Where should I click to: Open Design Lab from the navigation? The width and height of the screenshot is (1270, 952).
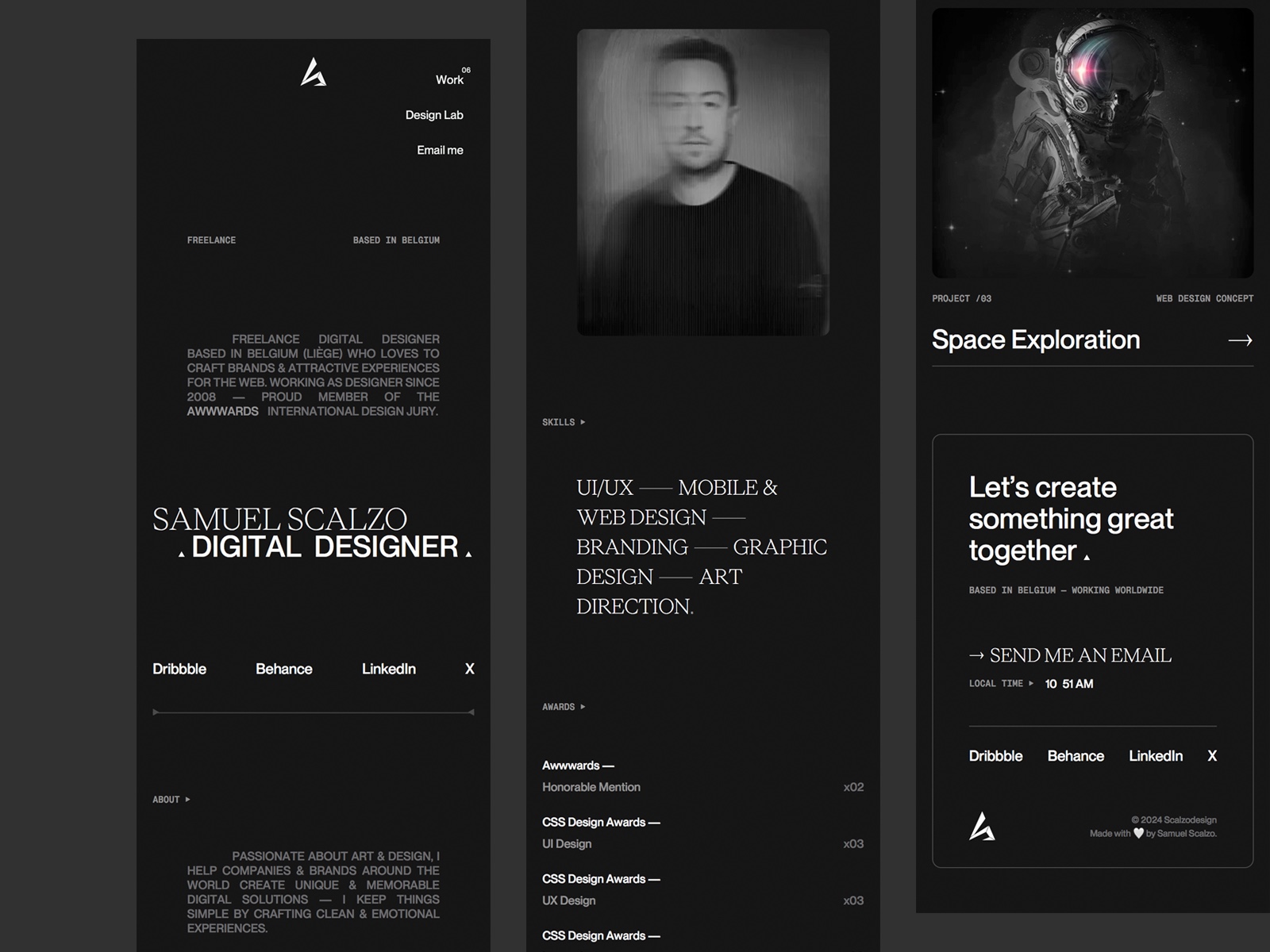433,115
